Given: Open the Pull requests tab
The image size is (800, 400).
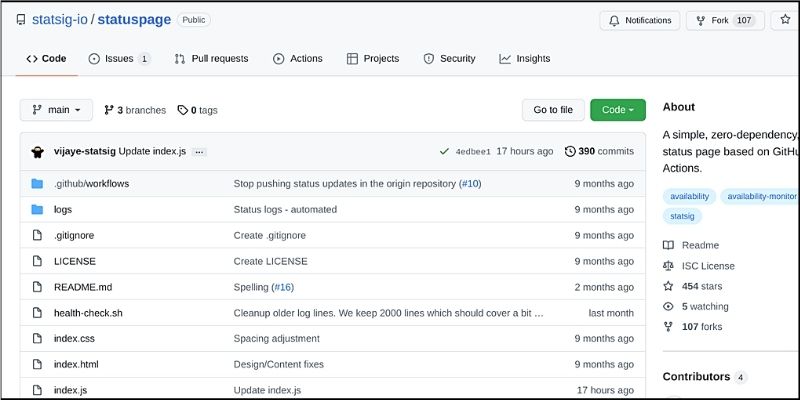Looking at the screenshot, I should coord(211,59).
